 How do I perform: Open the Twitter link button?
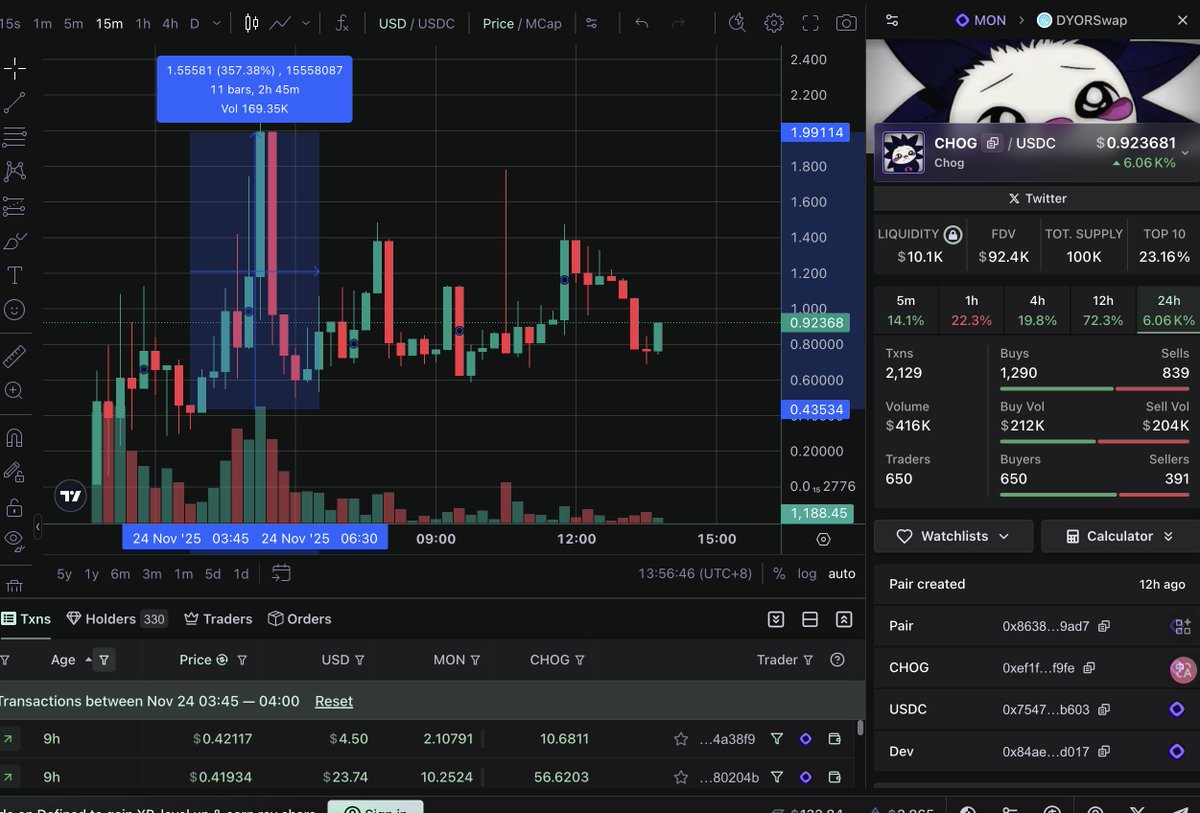point(1037,198)
